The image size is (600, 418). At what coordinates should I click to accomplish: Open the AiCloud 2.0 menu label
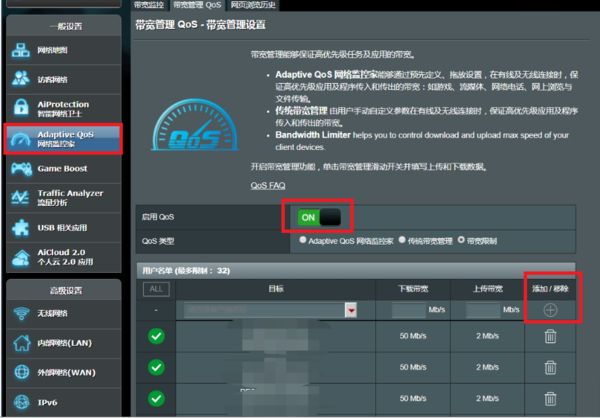coord(65,257)
